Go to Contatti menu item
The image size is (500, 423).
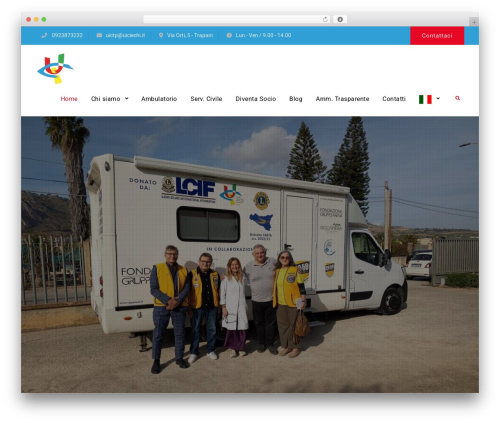[394, 99]
